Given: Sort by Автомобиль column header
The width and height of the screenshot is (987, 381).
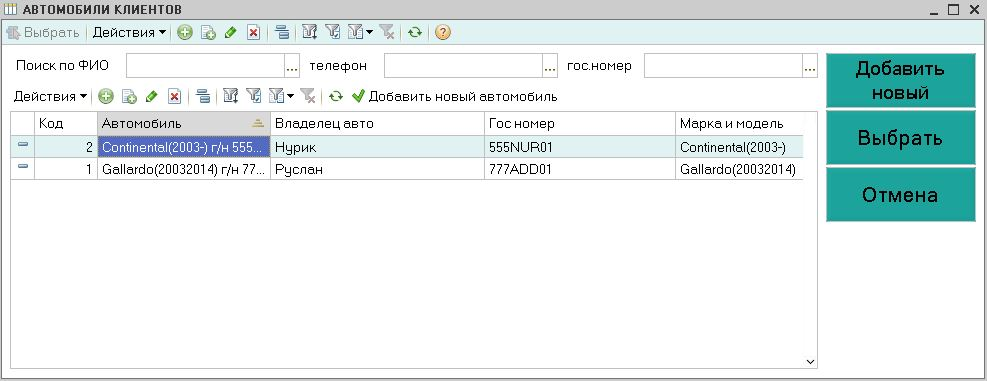Looking at the screenshot, I should (x=184, y=123).
